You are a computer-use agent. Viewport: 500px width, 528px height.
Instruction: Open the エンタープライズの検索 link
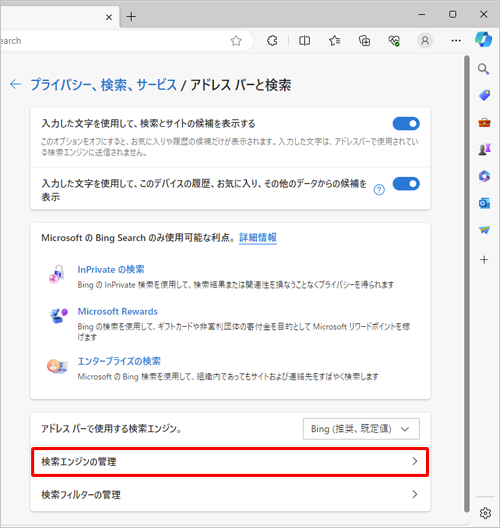119,361
